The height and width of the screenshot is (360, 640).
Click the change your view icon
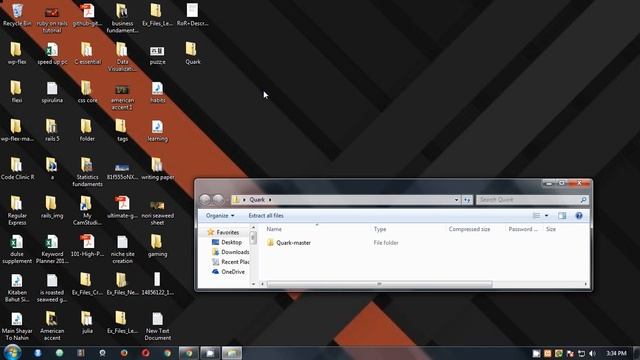(x=536, y=216)
